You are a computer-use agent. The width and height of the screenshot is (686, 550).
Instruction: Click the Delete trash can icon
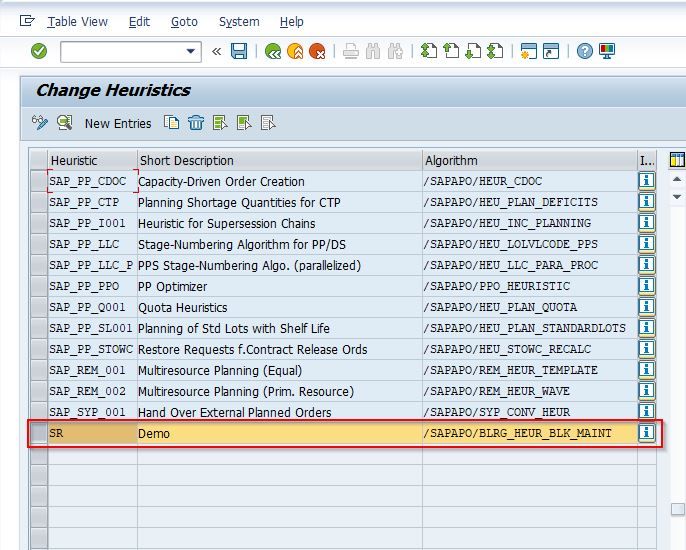(x=196, y=123)
